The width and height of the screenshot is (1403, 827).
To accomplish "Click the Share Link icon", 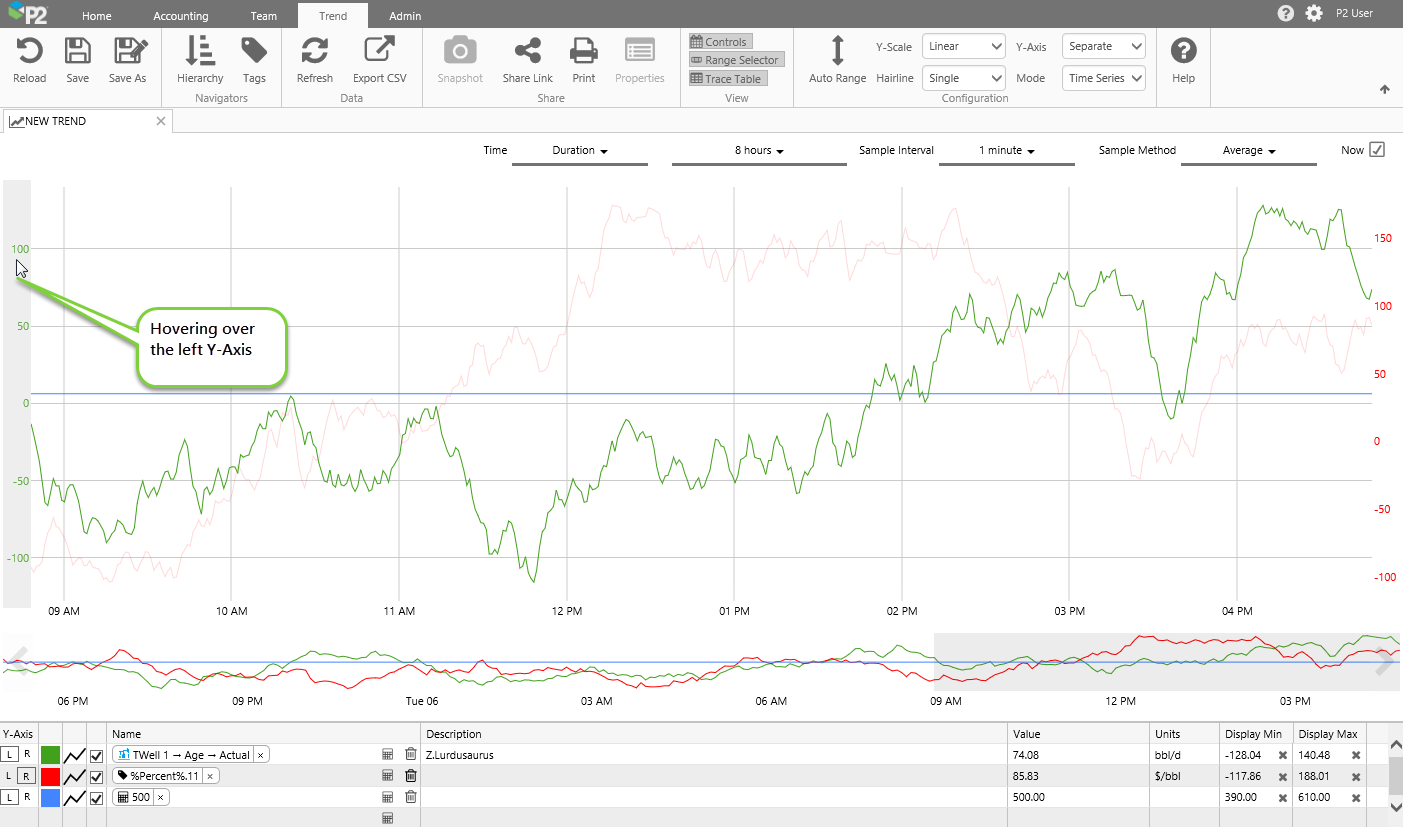I will 527,51.
